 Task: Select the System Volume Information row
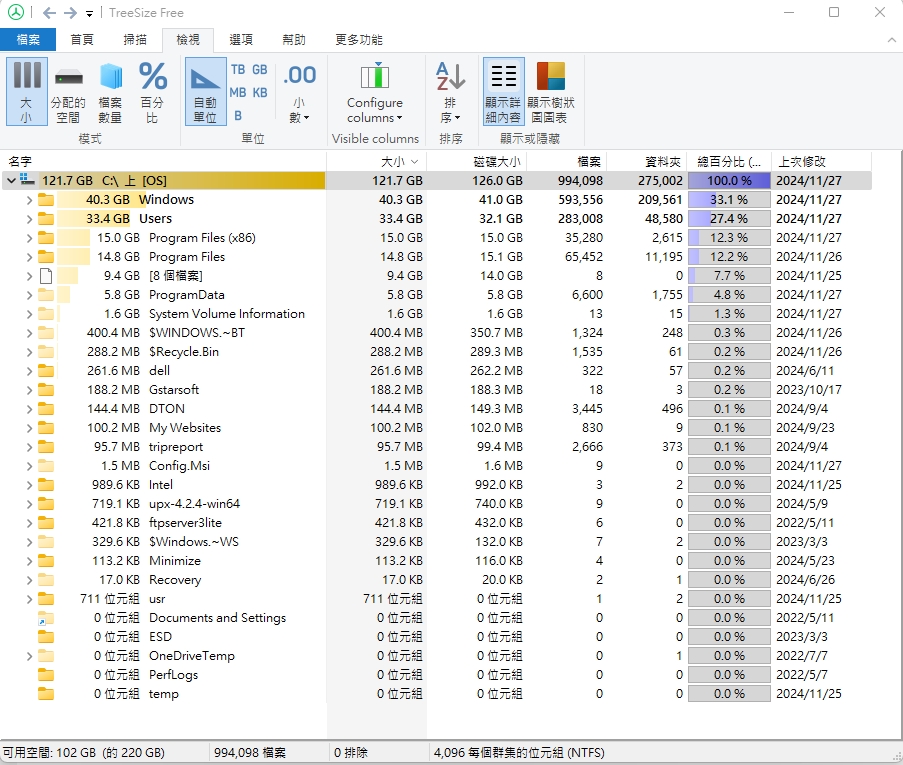(436, 314)
